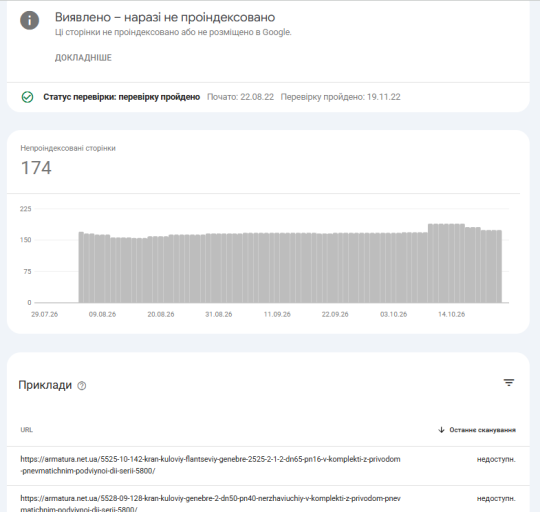The width and height of the screenshot is (540, 512).
Task: Open the filter icon for examples table
Action: [x=509, y=383]
